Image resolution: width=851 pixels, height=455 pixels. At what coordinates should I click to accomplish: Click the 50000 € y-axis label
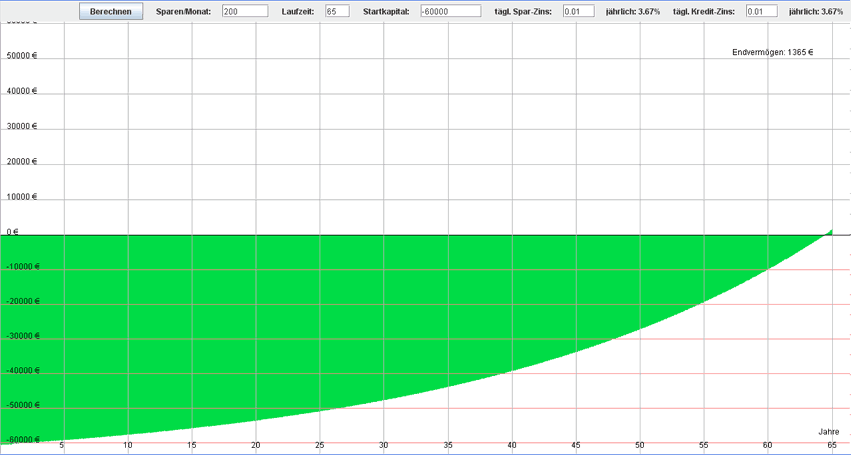(21, 56)
